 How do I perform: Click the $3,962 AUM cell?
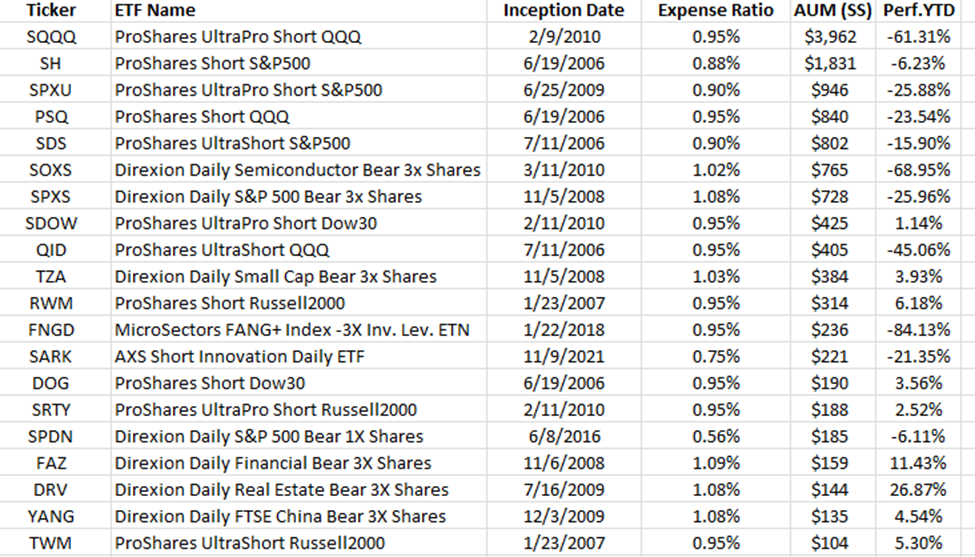coord(831,37)
